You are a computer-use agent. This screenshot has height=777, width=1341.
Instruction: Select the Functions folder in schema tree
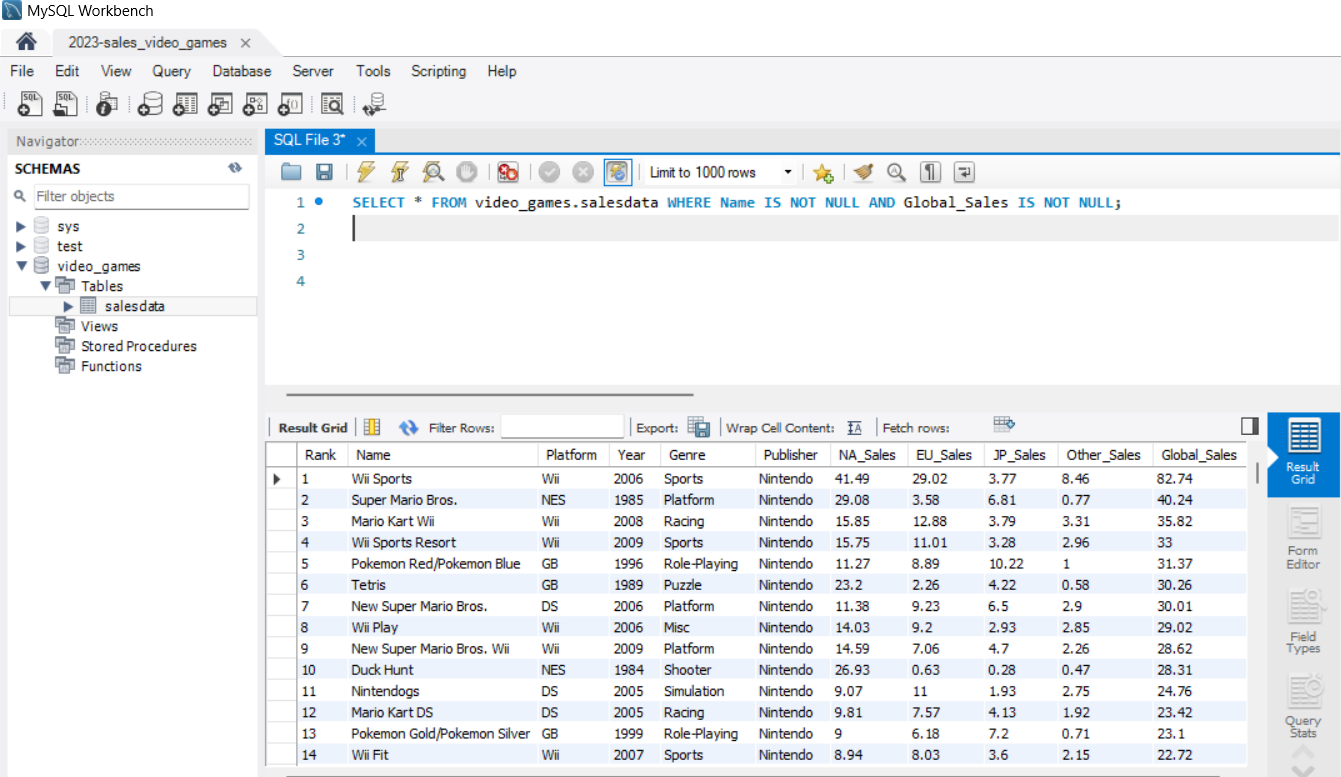pos(111,366)
